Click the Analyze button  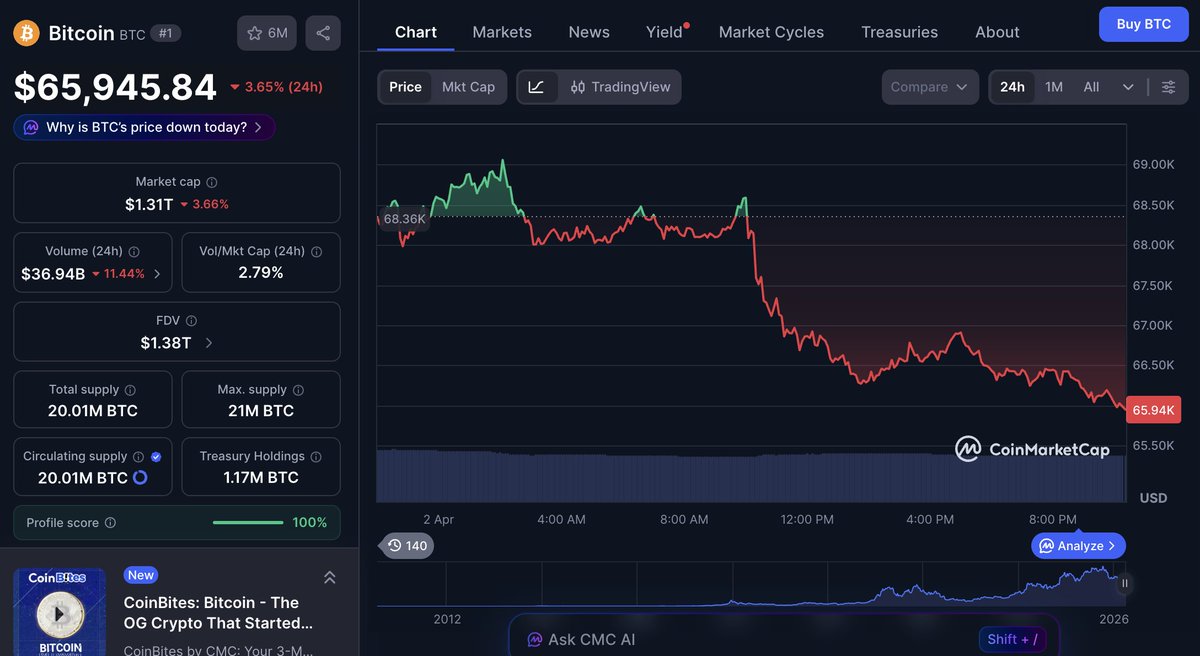[1079, 546]
